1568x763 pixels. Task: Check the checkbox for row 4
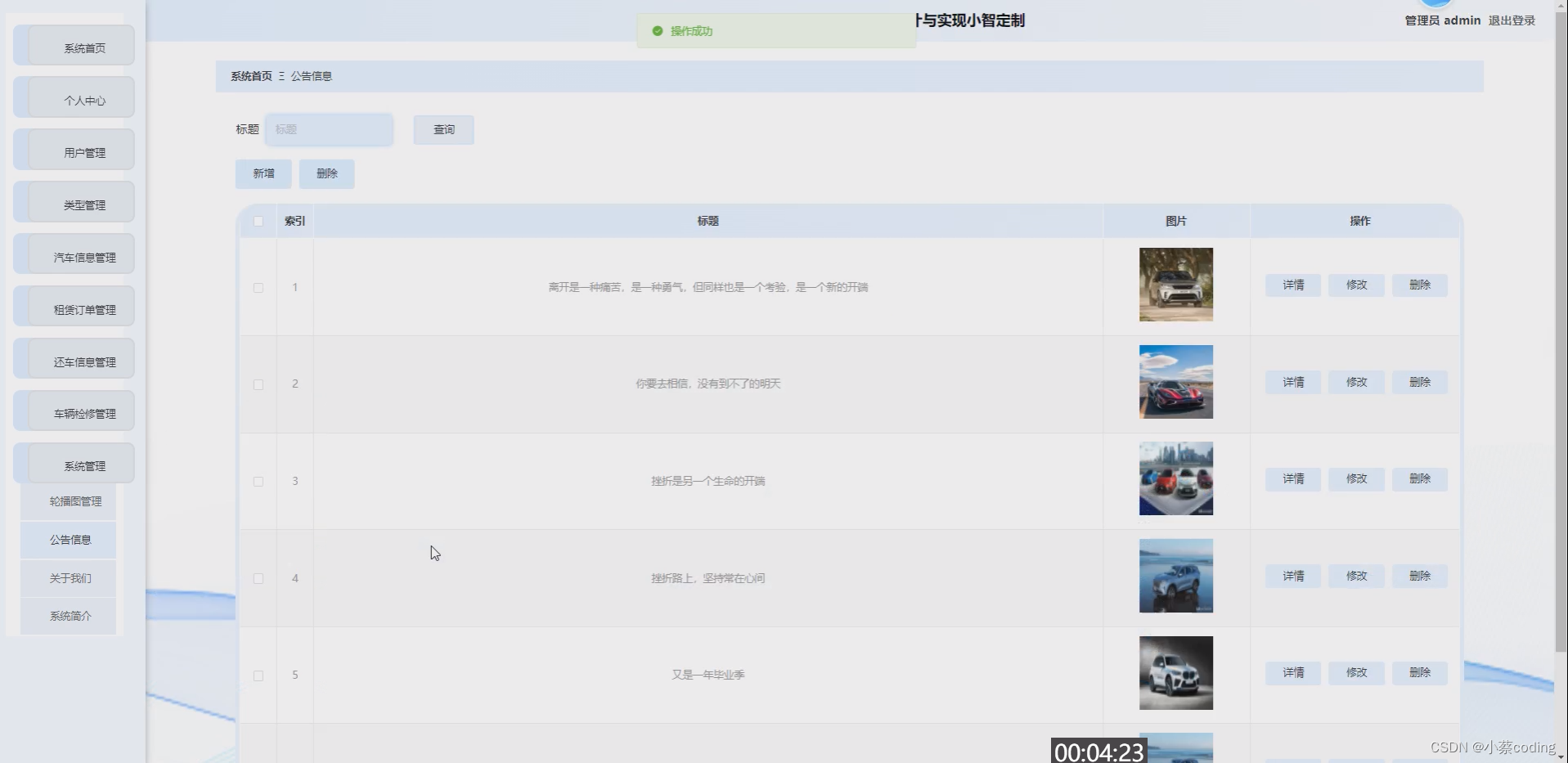tap(258, 578)
